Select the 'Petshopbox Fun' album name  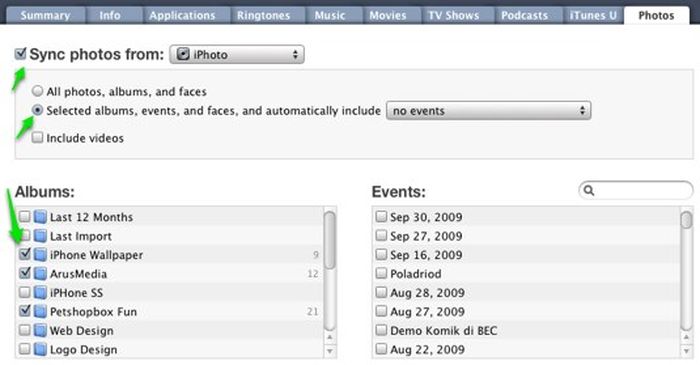coord(93,312)
